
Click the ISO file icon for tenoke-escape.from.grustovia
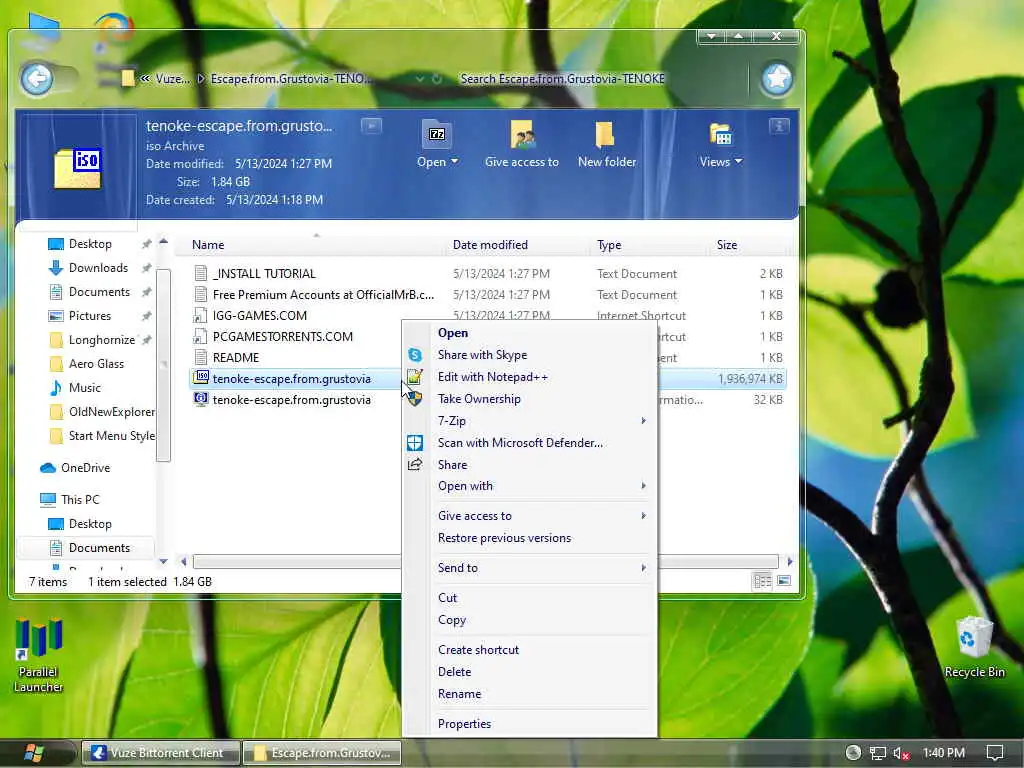[x=201, y=378]
